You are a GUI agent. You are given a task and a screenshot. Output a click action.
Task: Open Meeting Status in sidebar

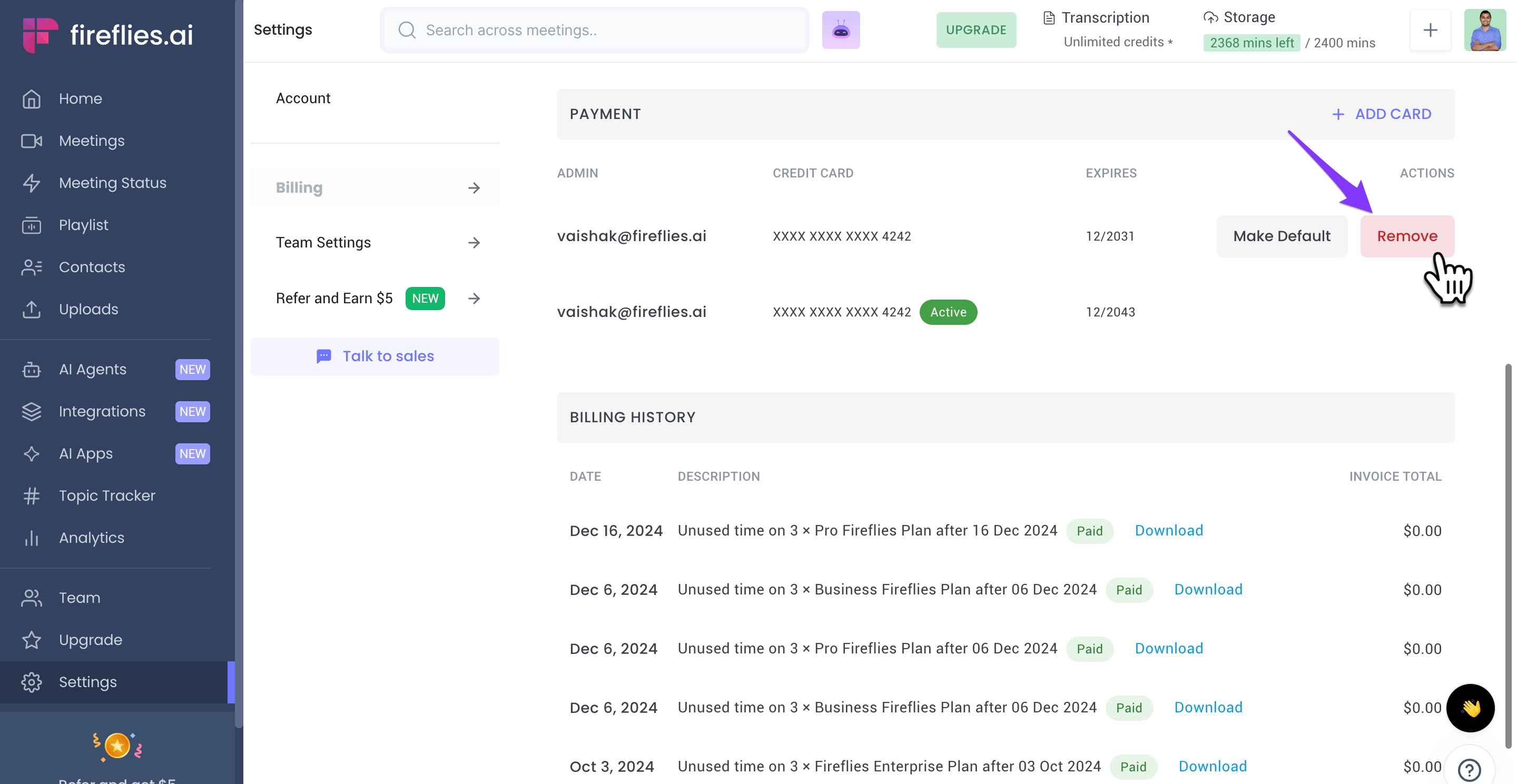click(x=112, y=183)
